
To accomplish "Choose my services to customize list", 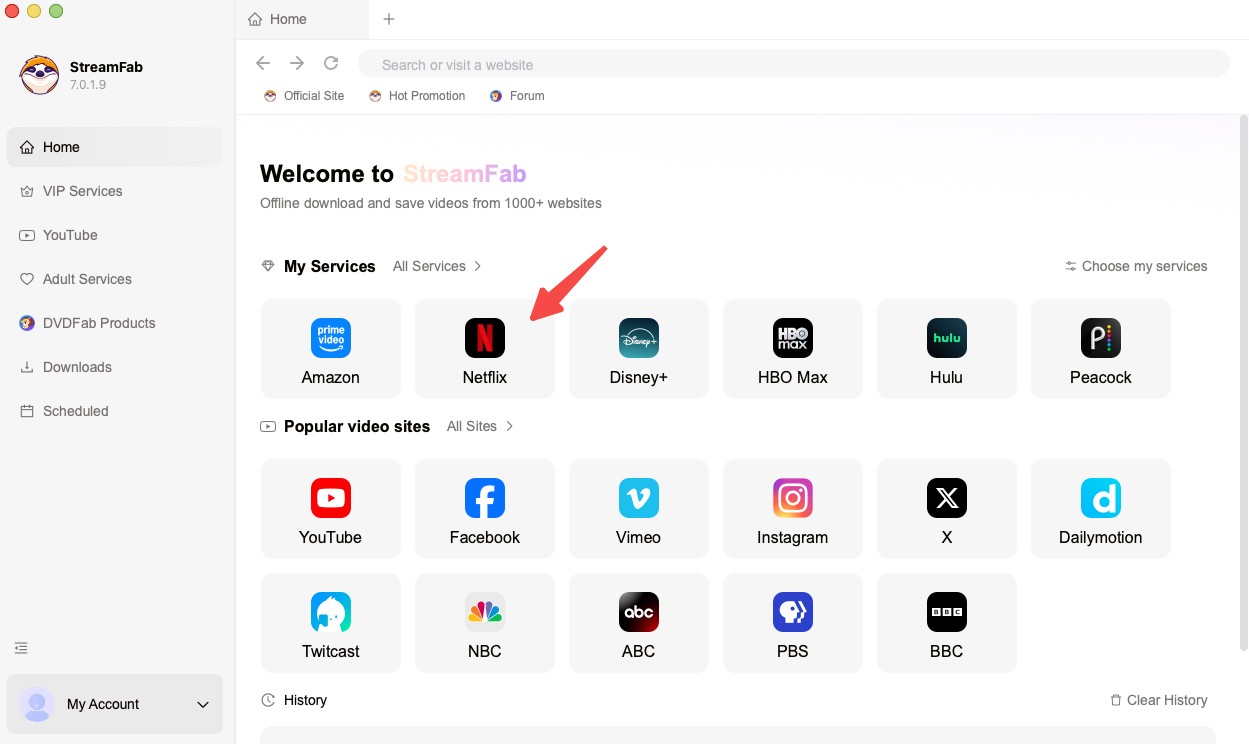I will pyautogui.click(x=1136, y=266).
